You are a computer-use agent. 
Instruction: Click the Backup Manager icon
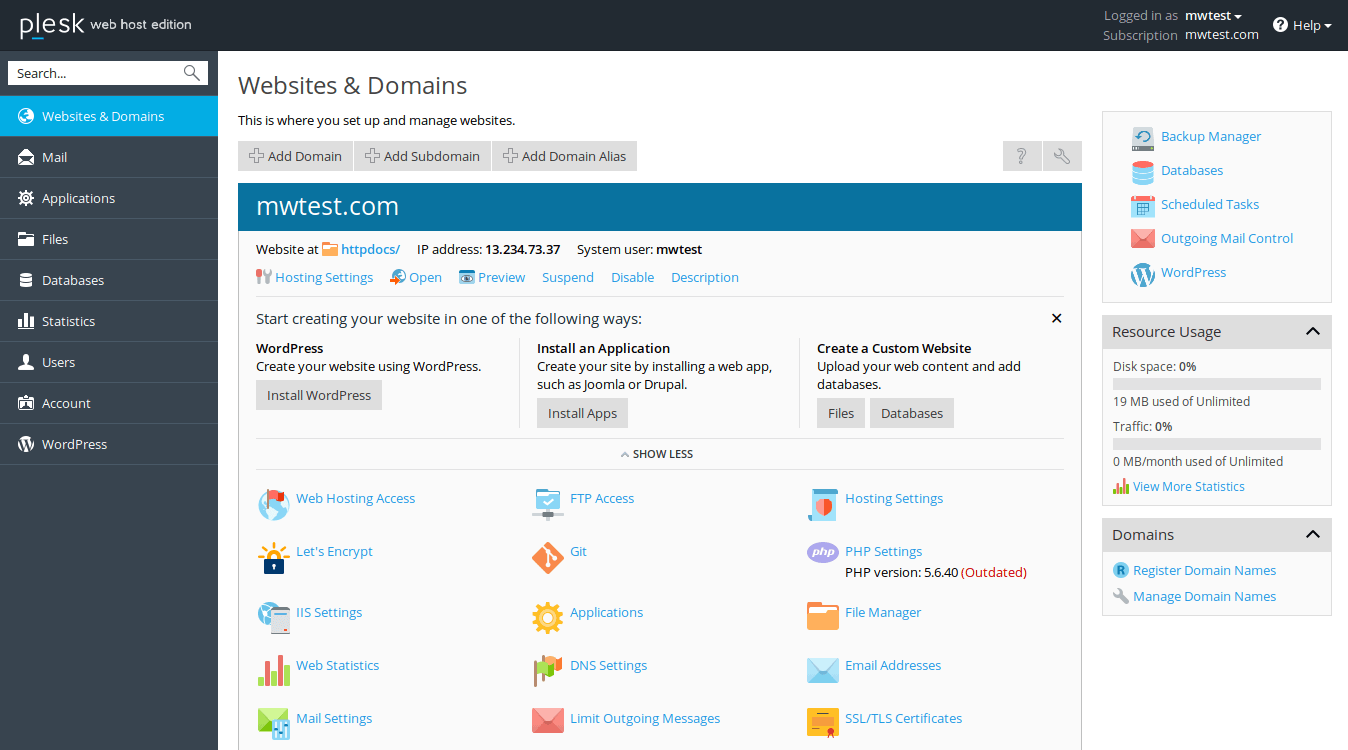click(x=1142, y=137)
